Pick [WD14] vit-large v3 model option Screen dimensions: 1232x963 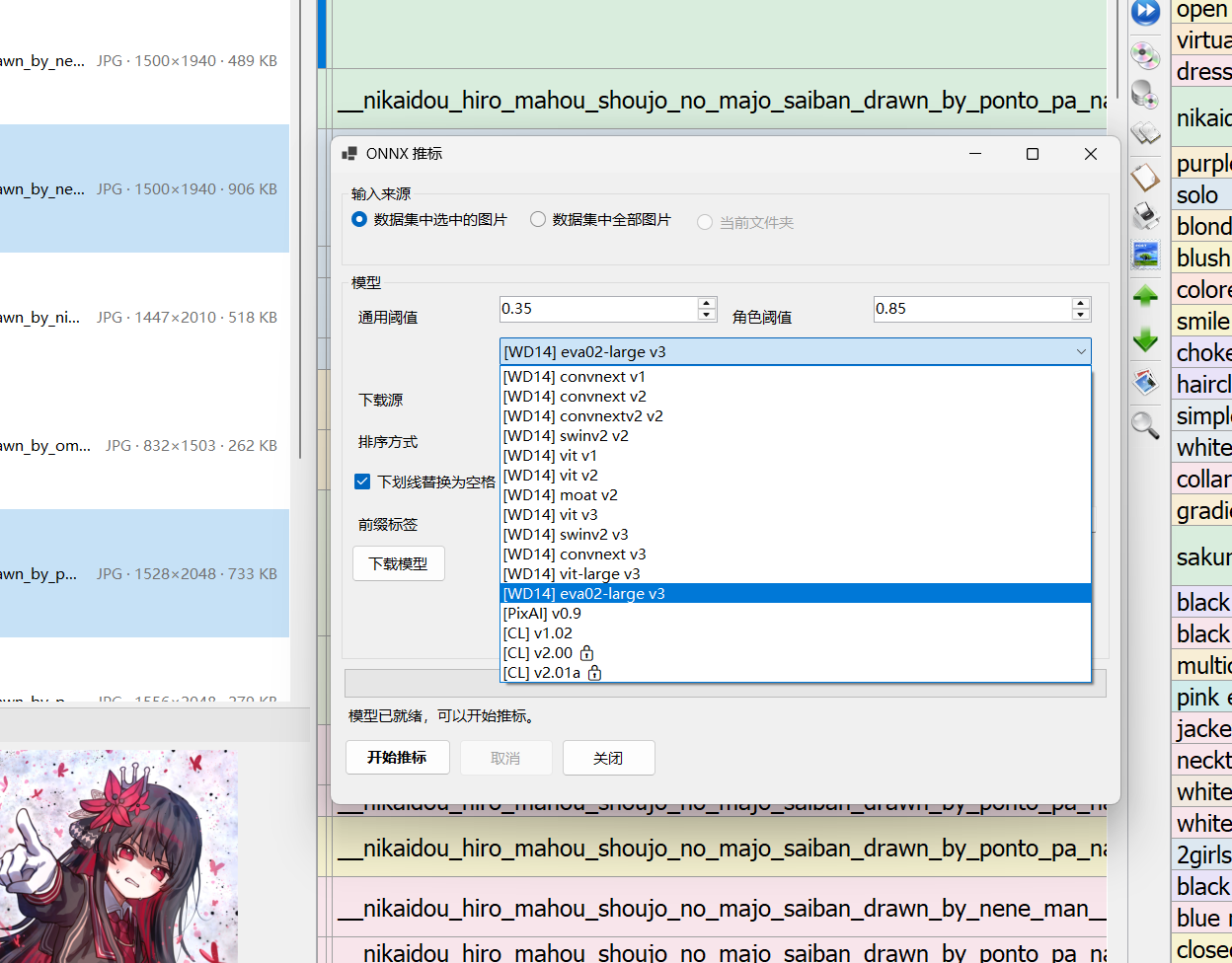click(796, 574)
